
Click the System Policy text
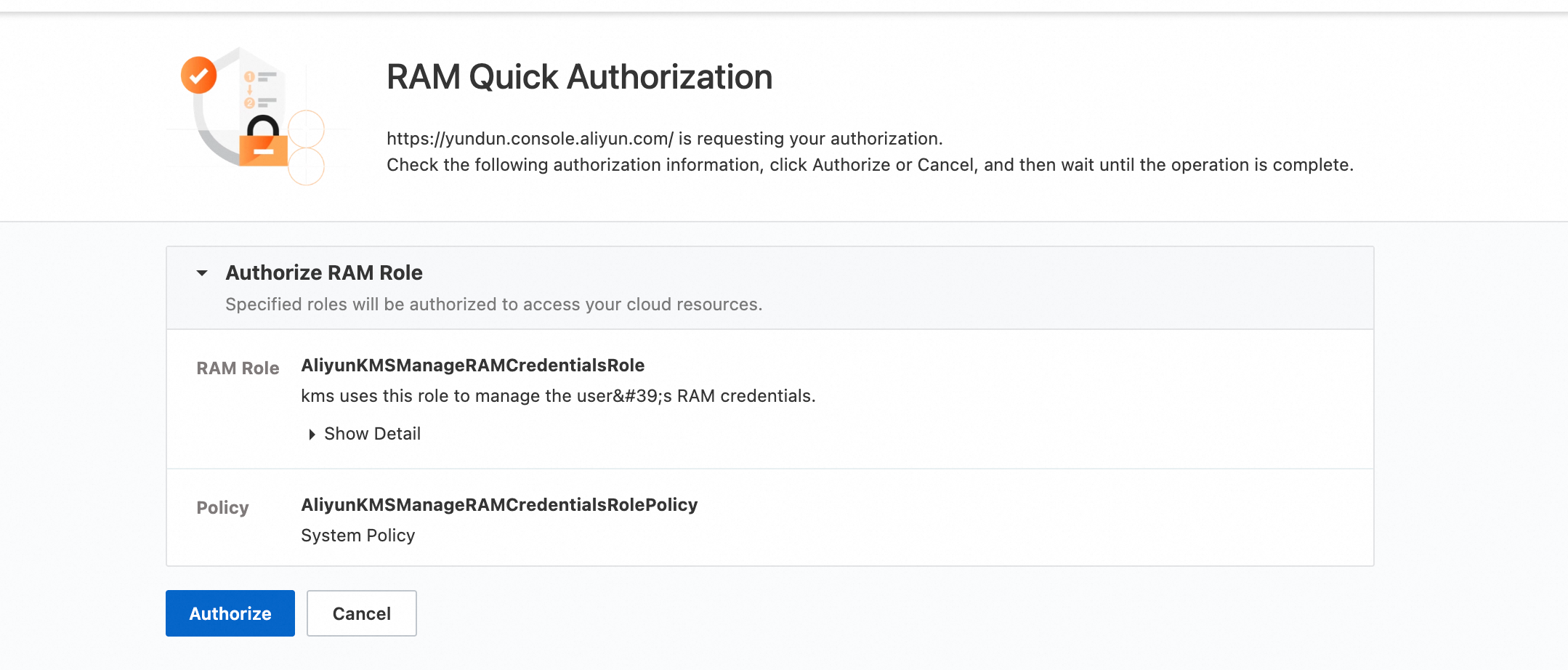point(358,536)
